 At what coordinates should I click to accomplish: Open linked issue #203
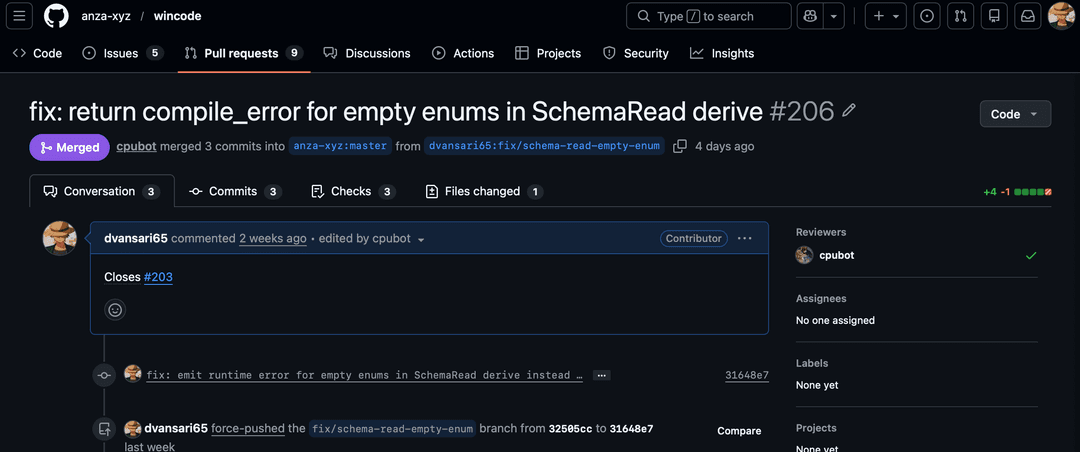pos(158,276)
